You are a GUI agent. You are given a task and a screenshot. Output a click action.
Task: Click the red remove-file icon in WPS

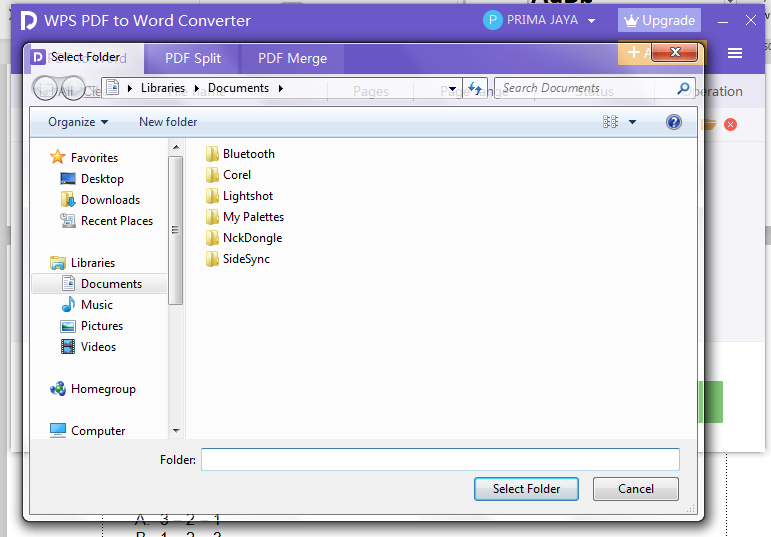point(730,124)
